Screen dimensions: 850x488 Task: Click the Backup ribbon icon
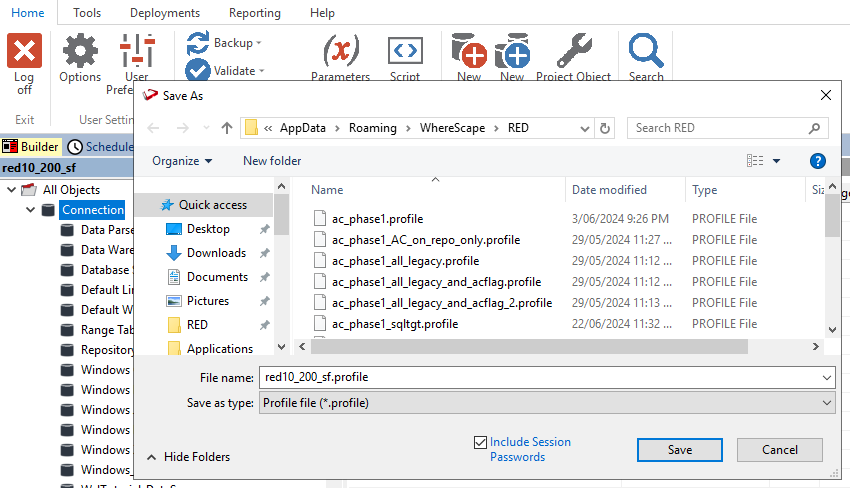[x=198, y=43]
